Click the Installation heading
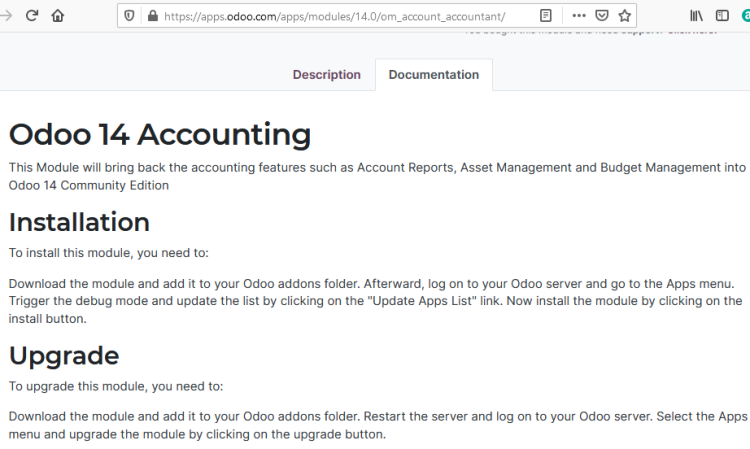 pyautogui.click(x=79, y=222)
